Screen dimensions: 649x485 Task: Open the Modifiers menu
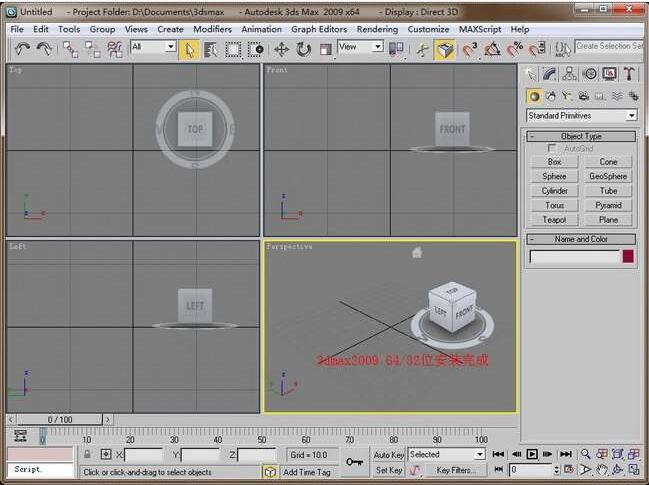(x=212, y=29)
